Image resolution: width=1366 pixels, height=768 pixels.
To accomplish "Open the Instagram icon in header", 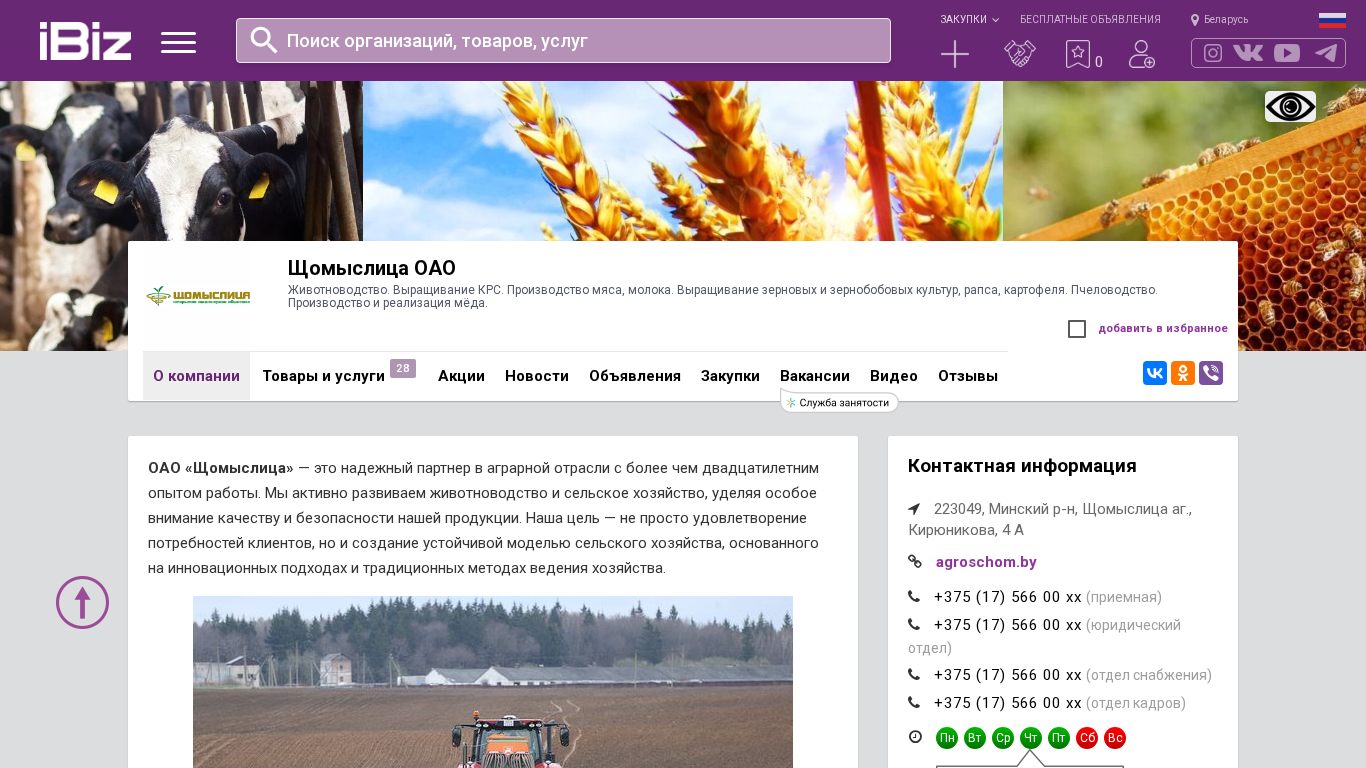I will (x=1213, y=53).
